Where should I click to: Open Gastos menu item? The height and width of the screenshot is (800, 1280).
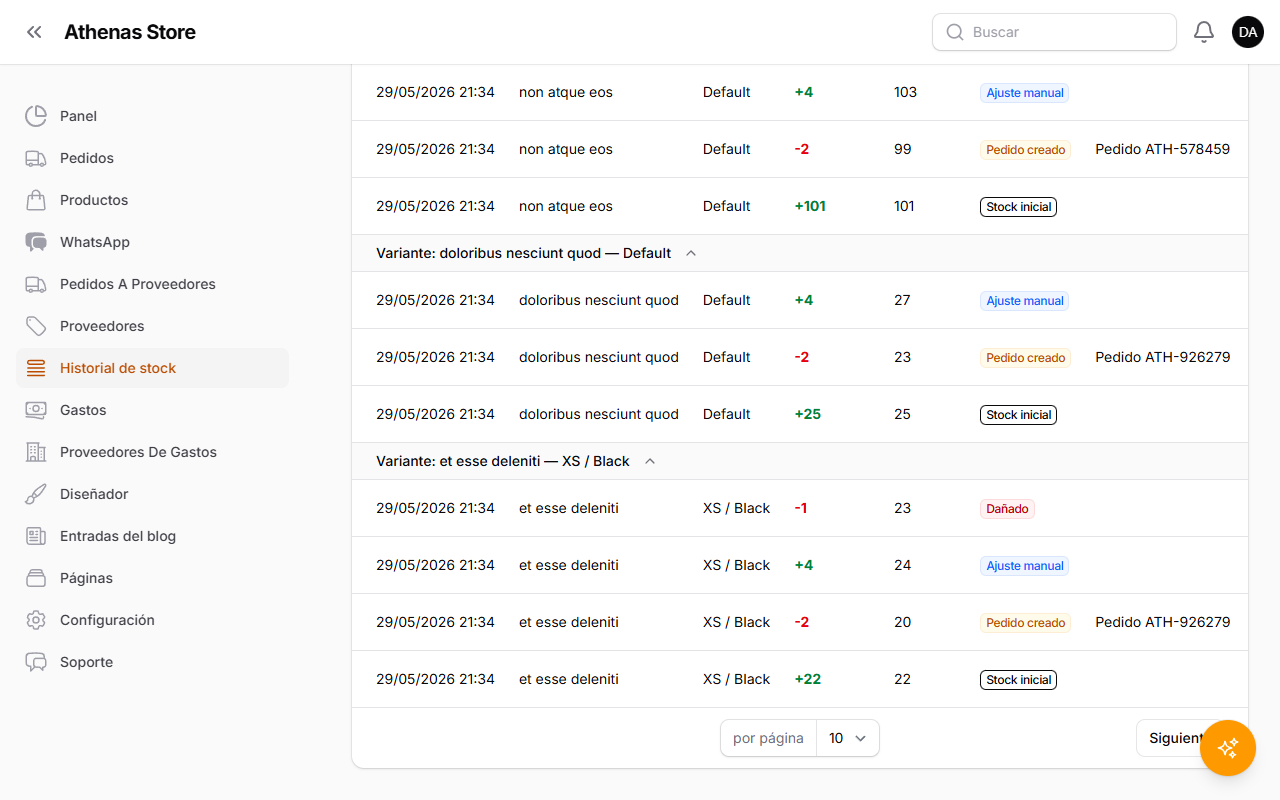coord(152,410)
